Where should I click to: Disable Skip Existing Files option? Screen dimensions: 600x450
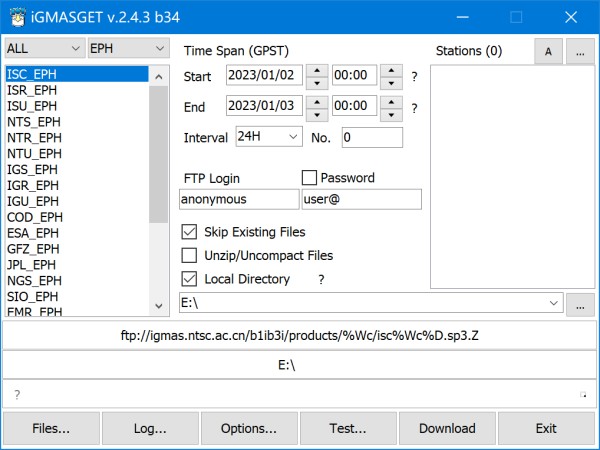click(189, 232)
